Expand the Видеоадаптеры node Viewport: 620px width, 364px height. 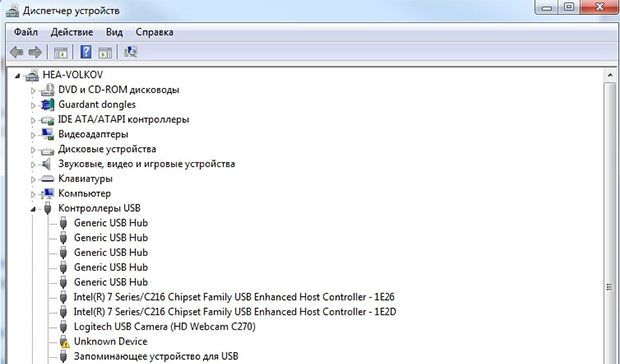coord(33,135)
